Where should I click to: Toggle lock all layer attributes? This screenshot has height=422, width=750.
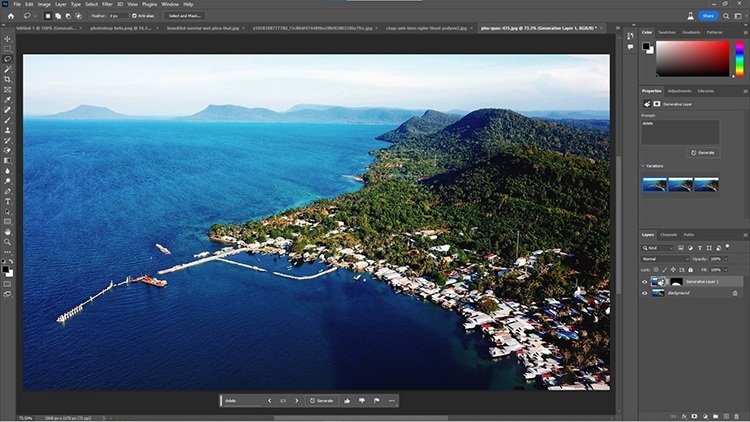(690, 270)
